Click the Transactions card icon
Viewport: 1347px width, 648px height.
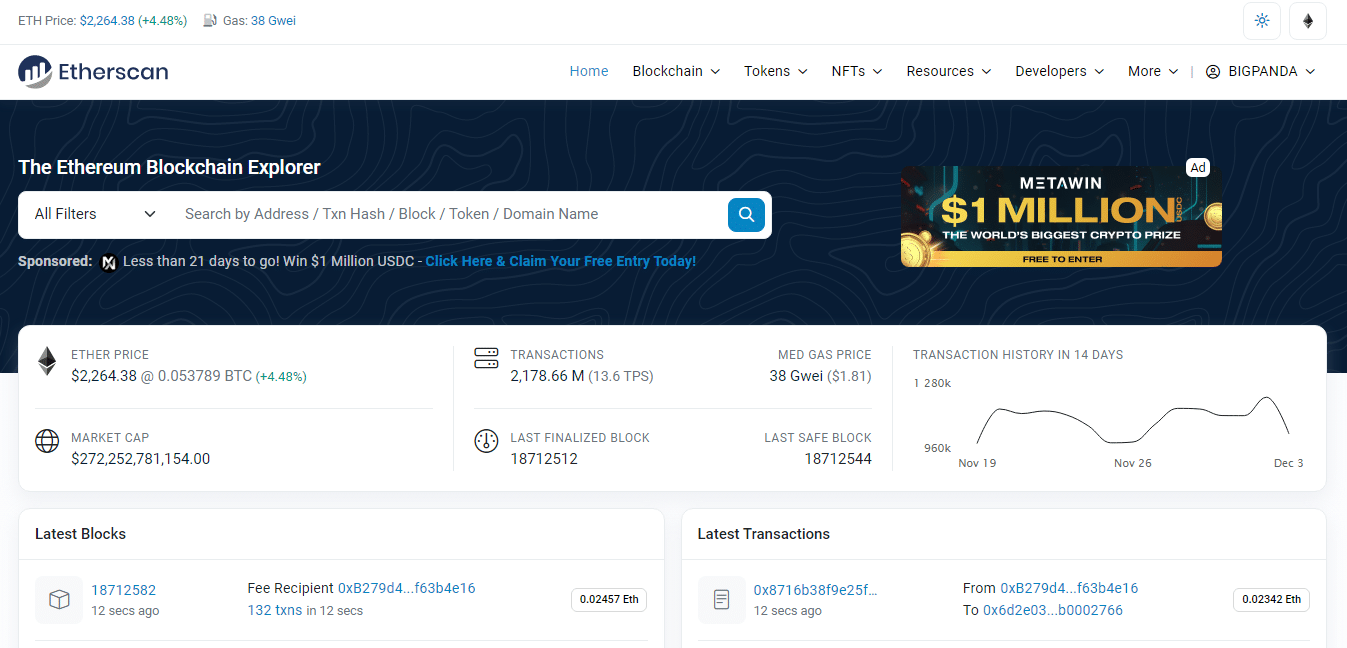pyautogui.click(x=486, y=357)
